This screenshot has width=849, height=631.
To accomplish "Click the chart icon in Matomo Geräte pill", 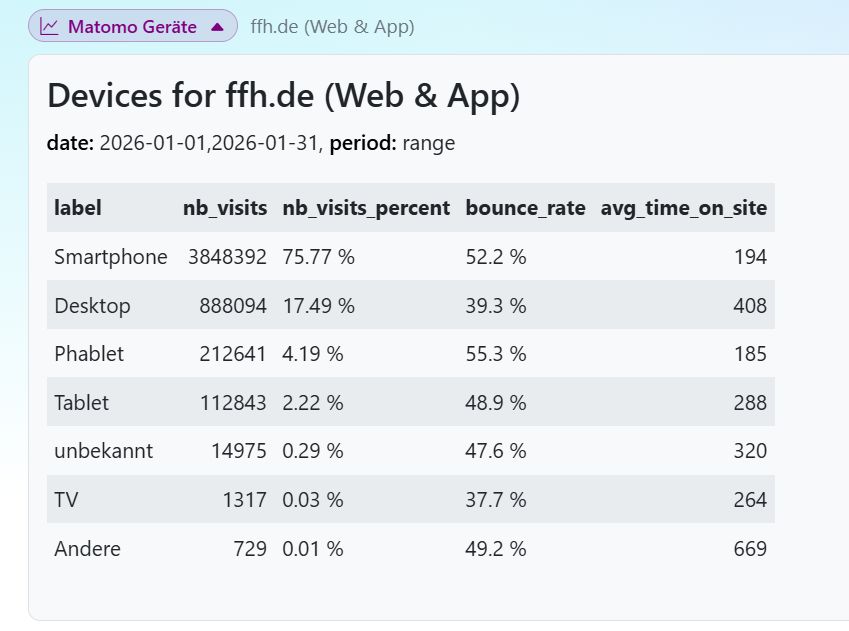I will (x=49, y=27).
